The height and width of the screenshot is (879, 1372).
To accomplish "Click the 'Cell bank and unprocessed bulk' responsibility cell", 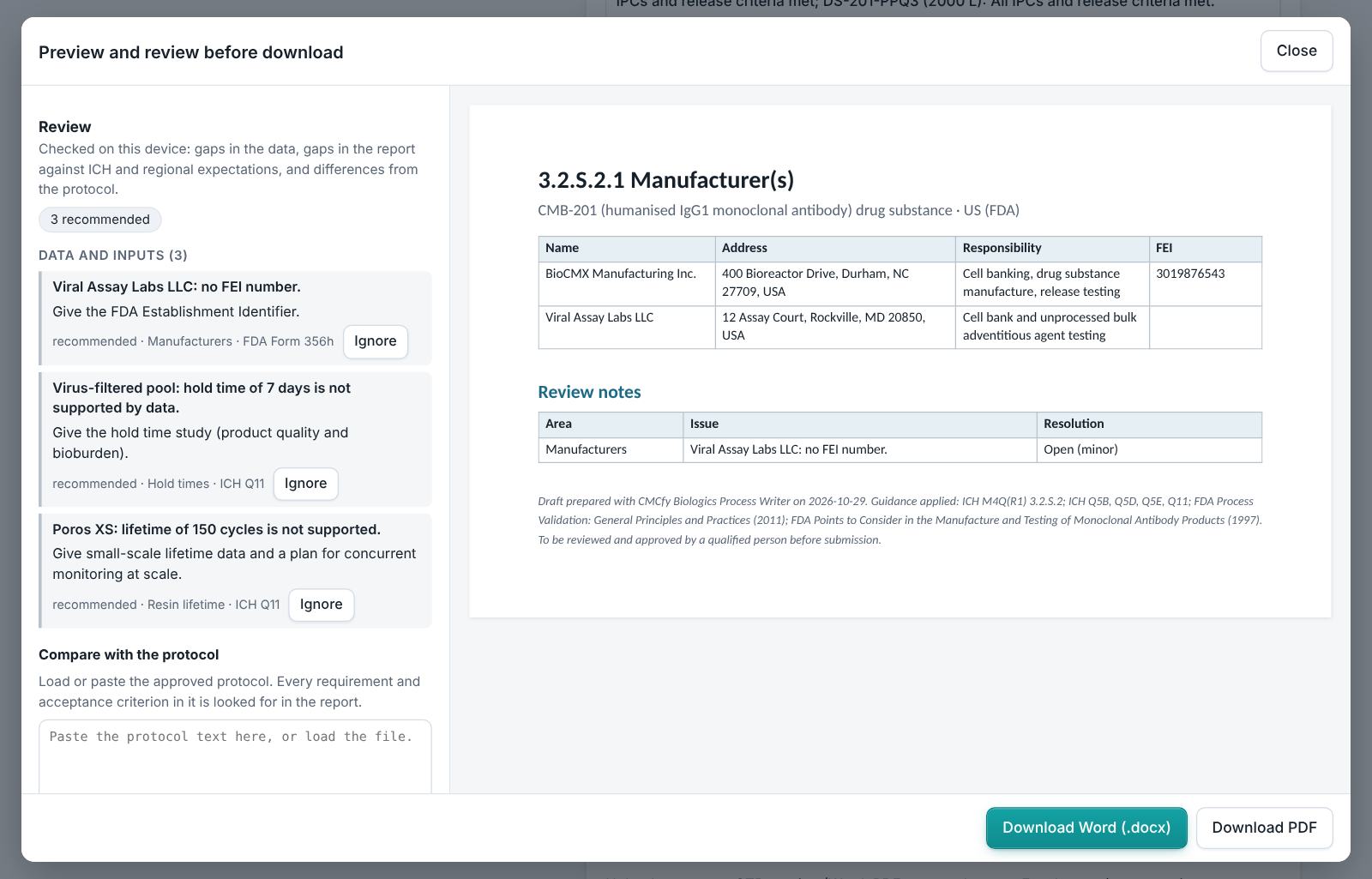I will [x=1052, y=327].
